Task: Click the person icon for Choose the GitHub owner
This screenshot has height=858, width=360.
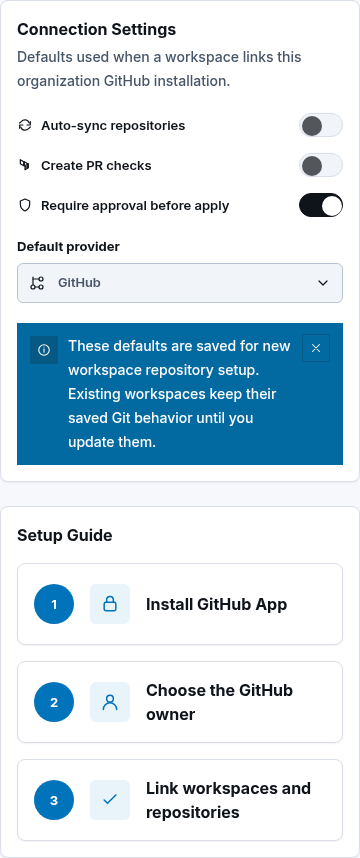Action: (x=110, y=702)
